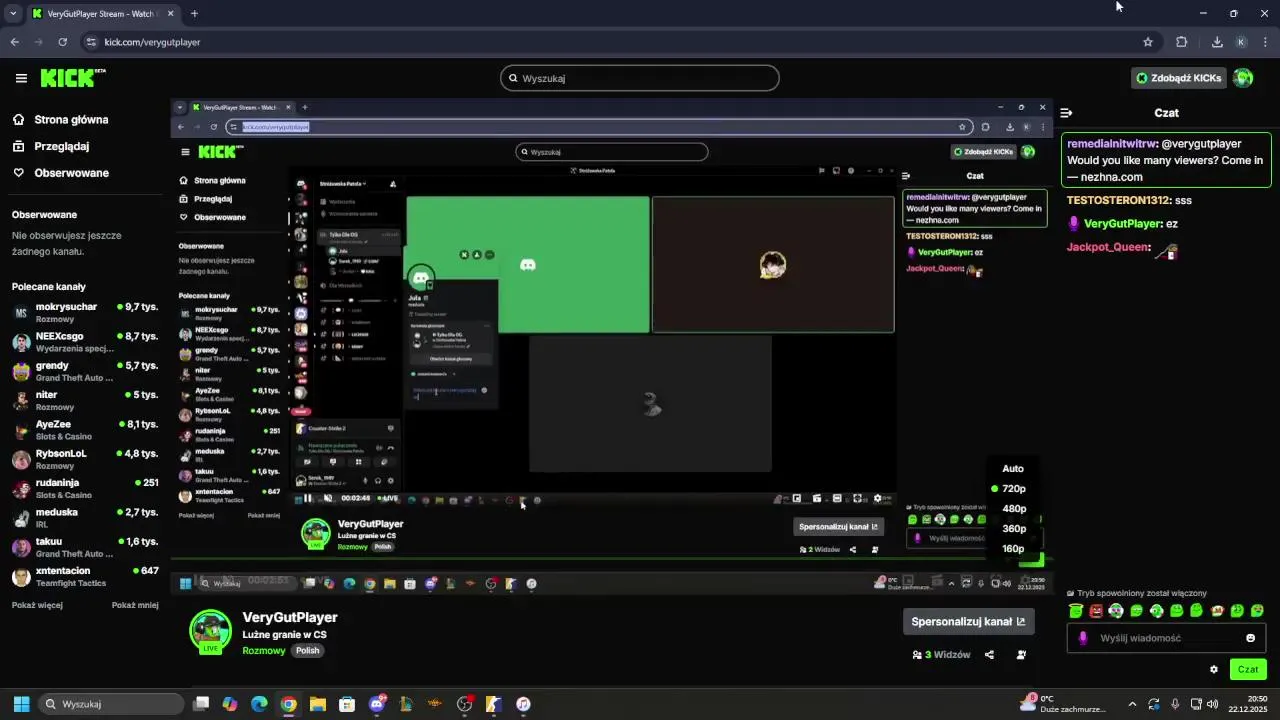Viewport: 1280px width, 720px height.
Task: Open Chrome three-dot menu
Action: [1266, 42]
